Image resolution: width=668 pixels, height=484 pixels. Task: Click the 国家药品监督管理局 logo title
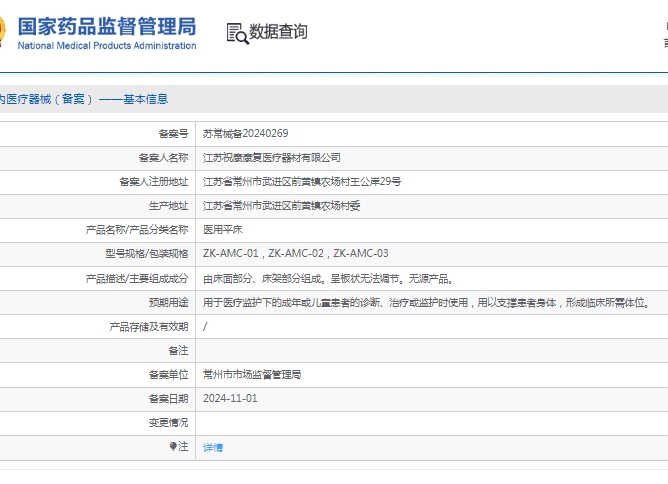coord(107,26)
